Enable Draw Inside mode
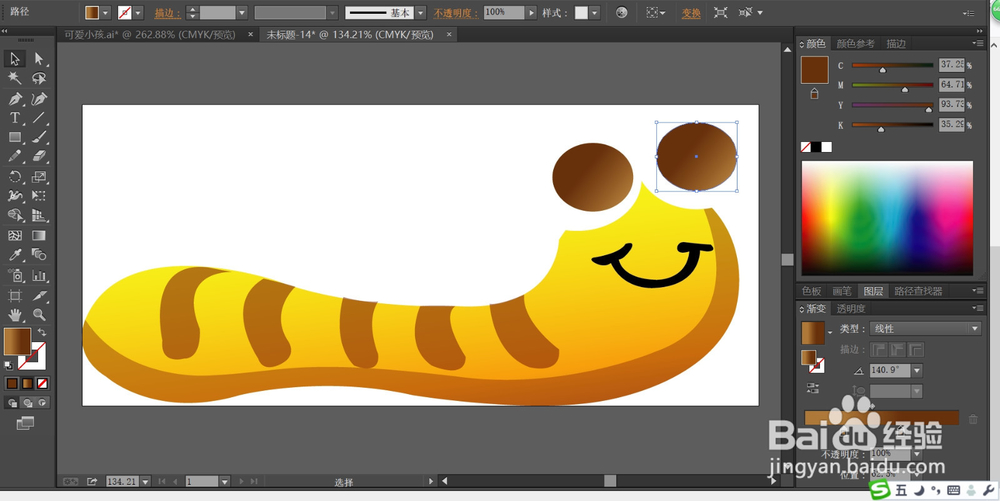 [x=43, y=403]
